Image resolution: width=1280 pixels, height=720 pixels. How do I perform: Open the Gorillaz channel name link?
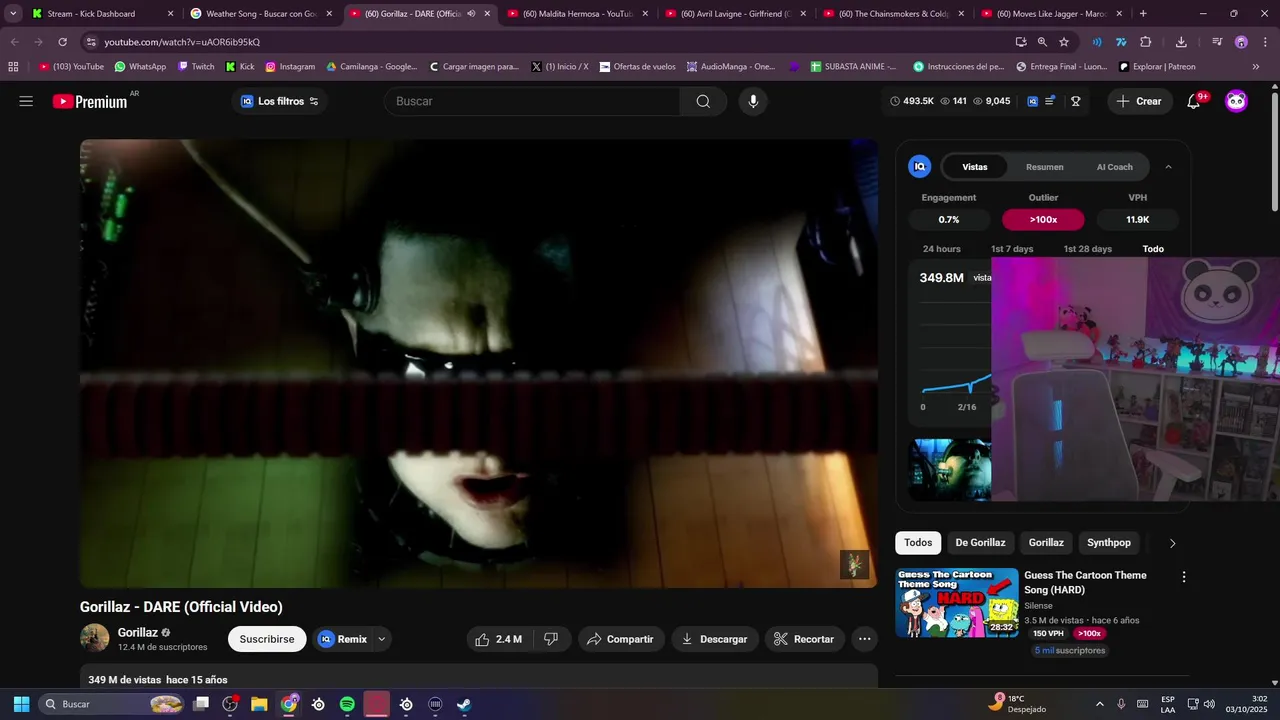click(138, 632)
